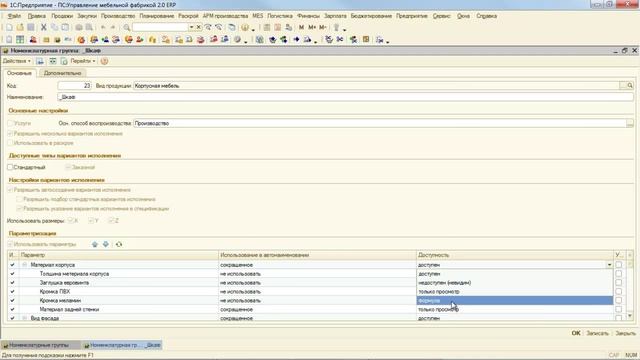
Task: Open the Производство menu
Action: pos(118,16)
